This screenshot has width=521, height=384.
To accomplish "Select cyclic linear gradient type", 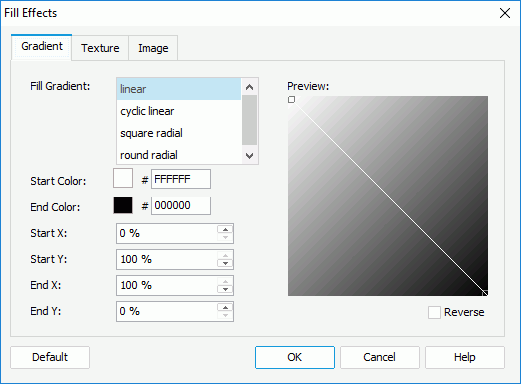I will coord(179,111).
